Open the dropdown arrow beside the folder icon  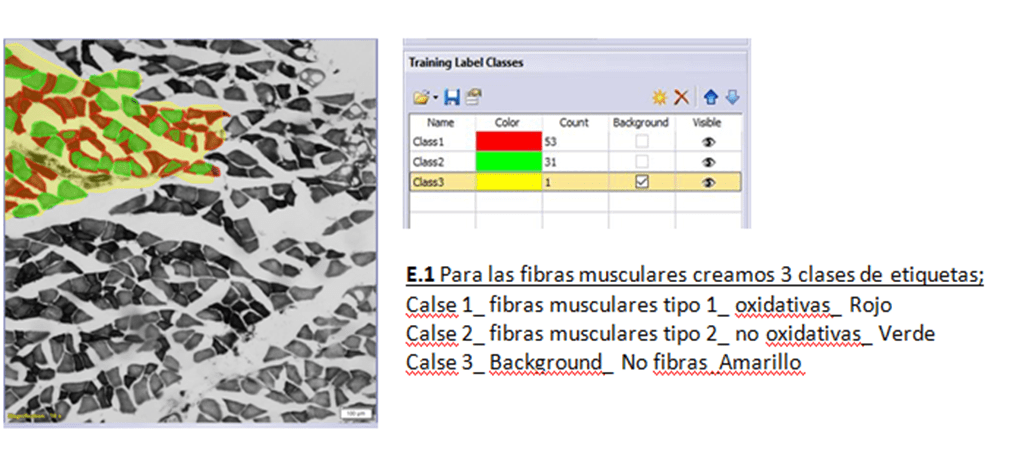pyautogui.click(x=433, y=98)
